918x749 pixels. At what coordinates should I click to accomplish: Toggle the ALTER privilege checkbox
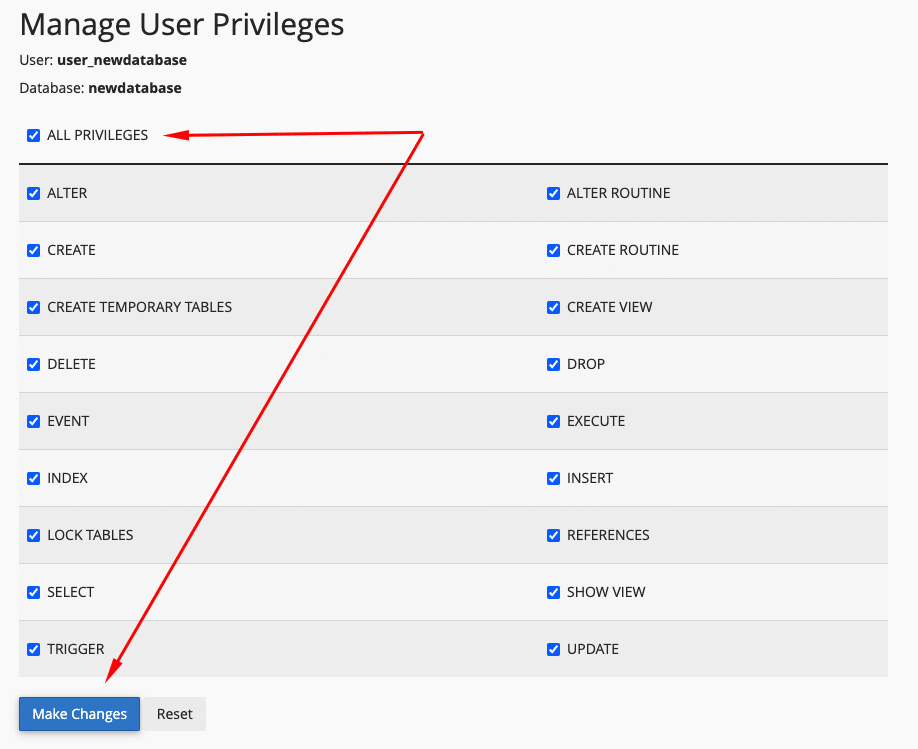coord(34,193)
